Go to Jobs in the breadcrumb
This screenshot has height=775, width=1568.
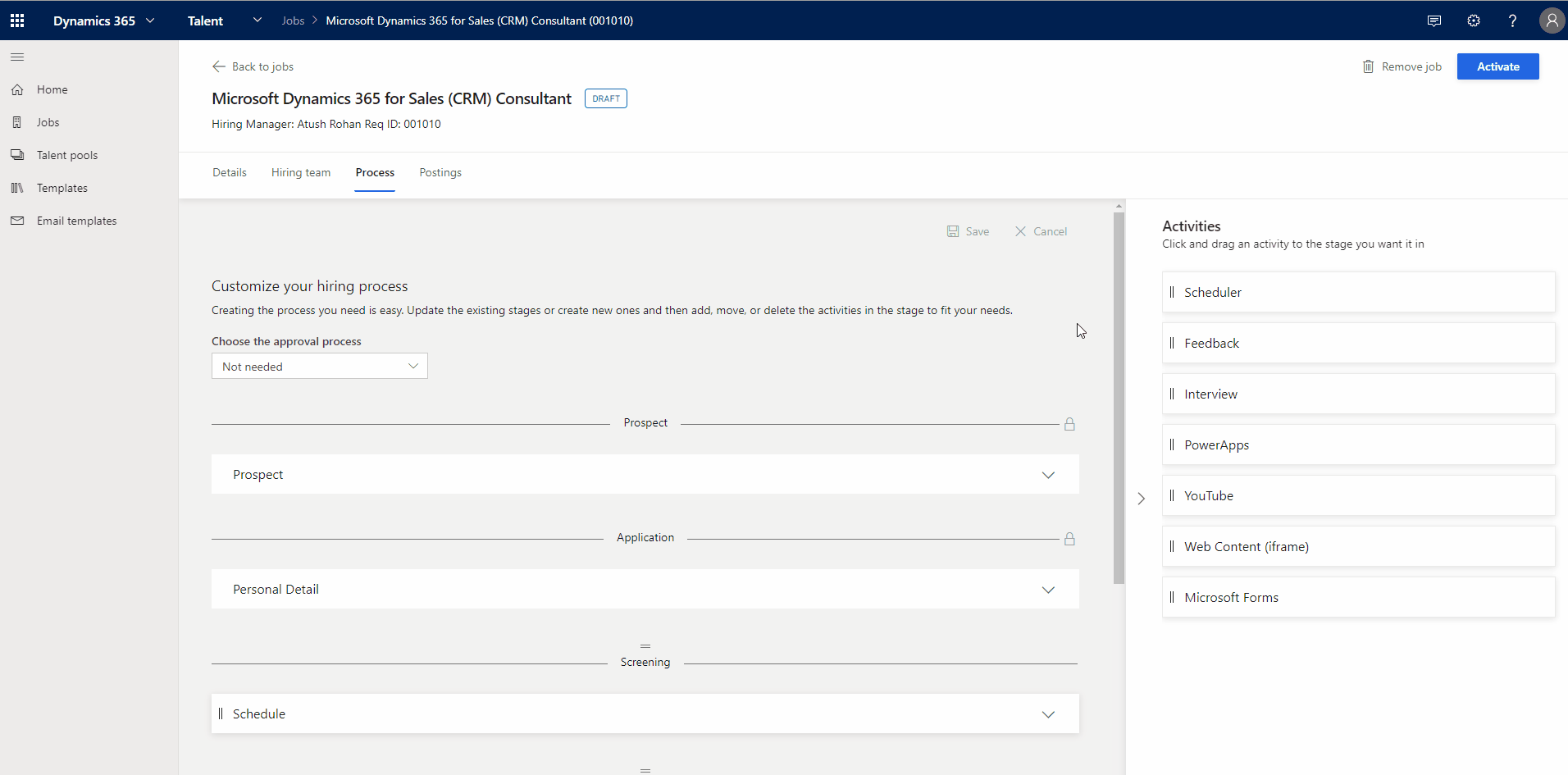(293, 21)
